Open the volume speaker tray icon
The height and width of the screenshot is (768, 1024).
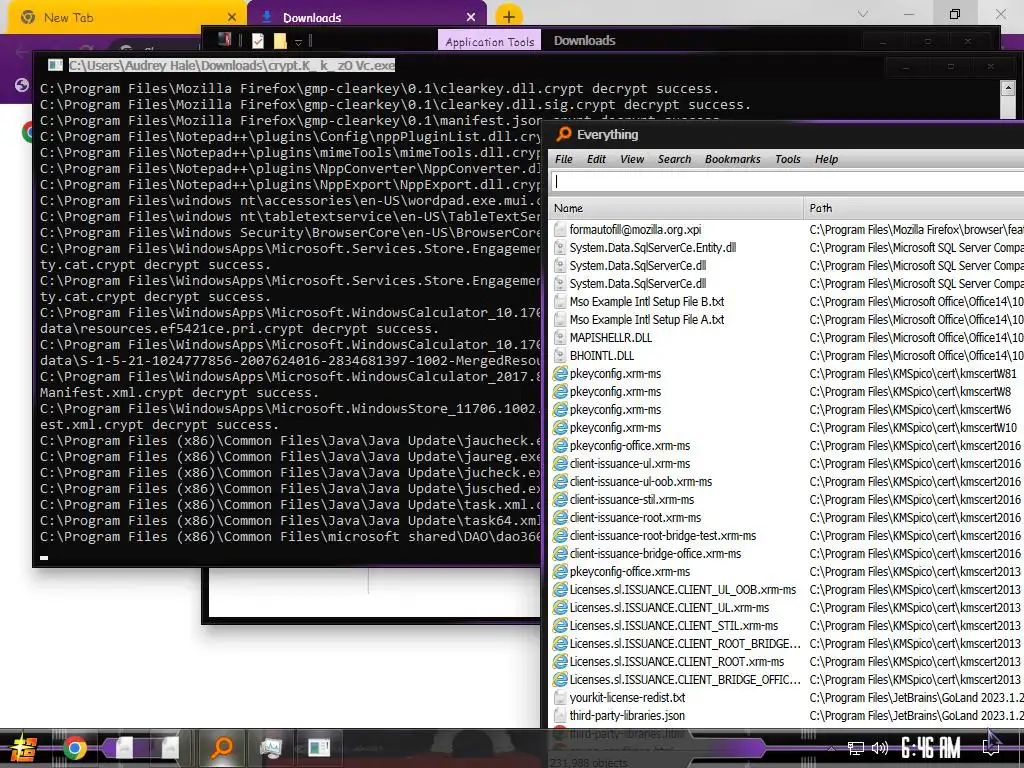pyautogui.click(x=880, y=748)
